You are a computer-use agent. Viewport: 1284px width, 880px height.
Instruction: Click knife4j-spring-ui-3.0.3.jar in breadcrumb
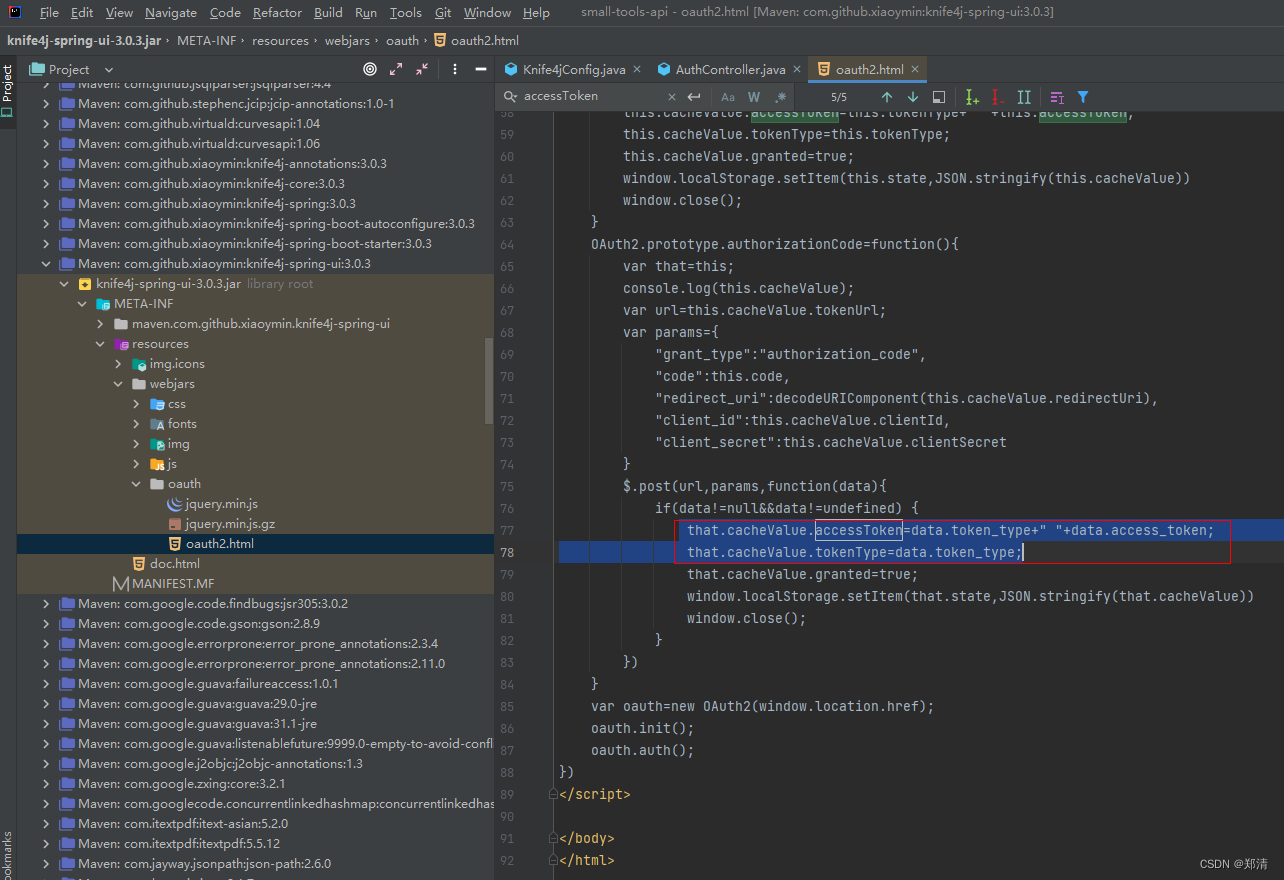click(x=83, y=41)
